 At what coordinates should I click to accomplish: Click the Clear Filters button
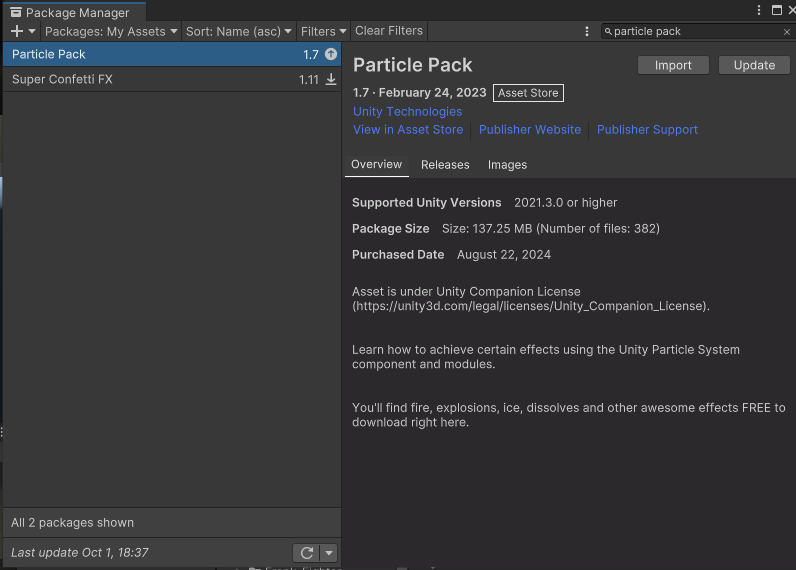click(x=389, y=31)
